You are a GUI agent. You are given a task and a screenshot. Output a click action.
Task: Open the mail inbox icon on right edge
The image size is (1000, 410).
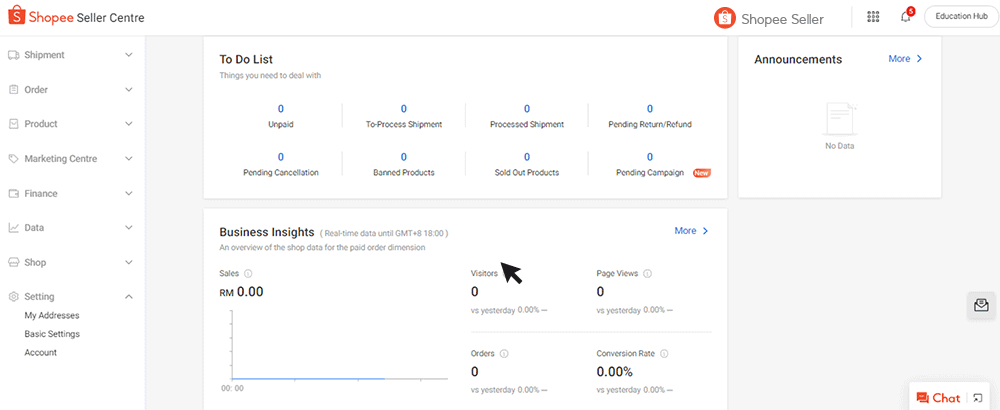pyautogui.click(x=981, y=305)
